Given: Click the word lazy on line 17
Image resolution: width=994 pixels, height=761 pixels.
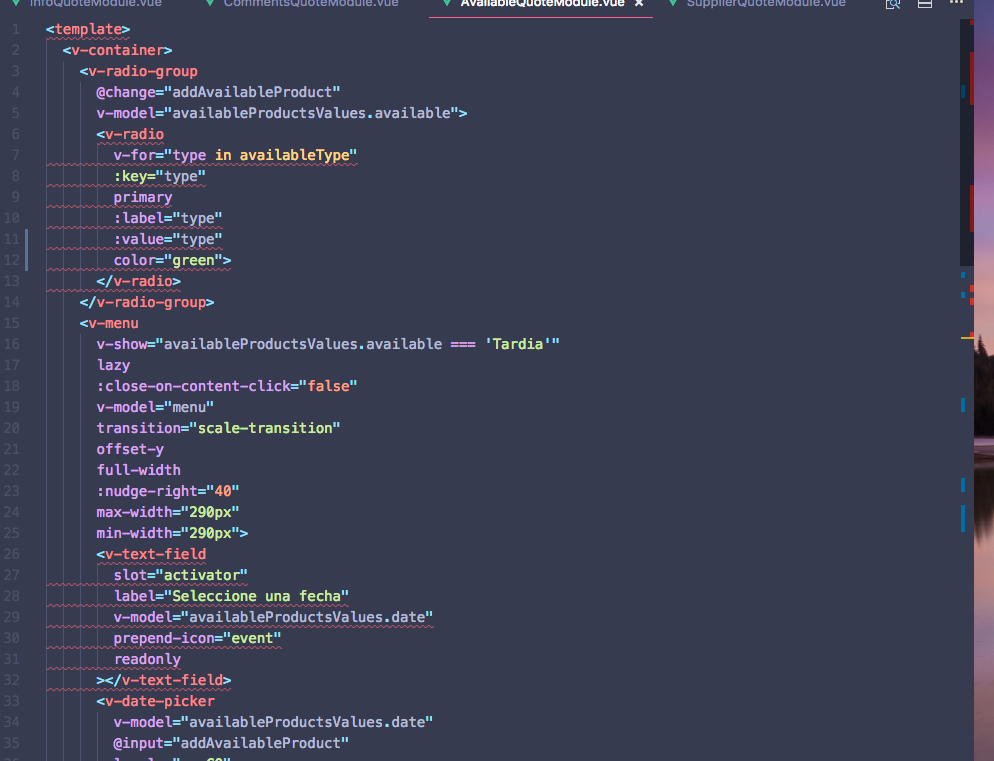Looking at the screenshot, I should point(113,365).
